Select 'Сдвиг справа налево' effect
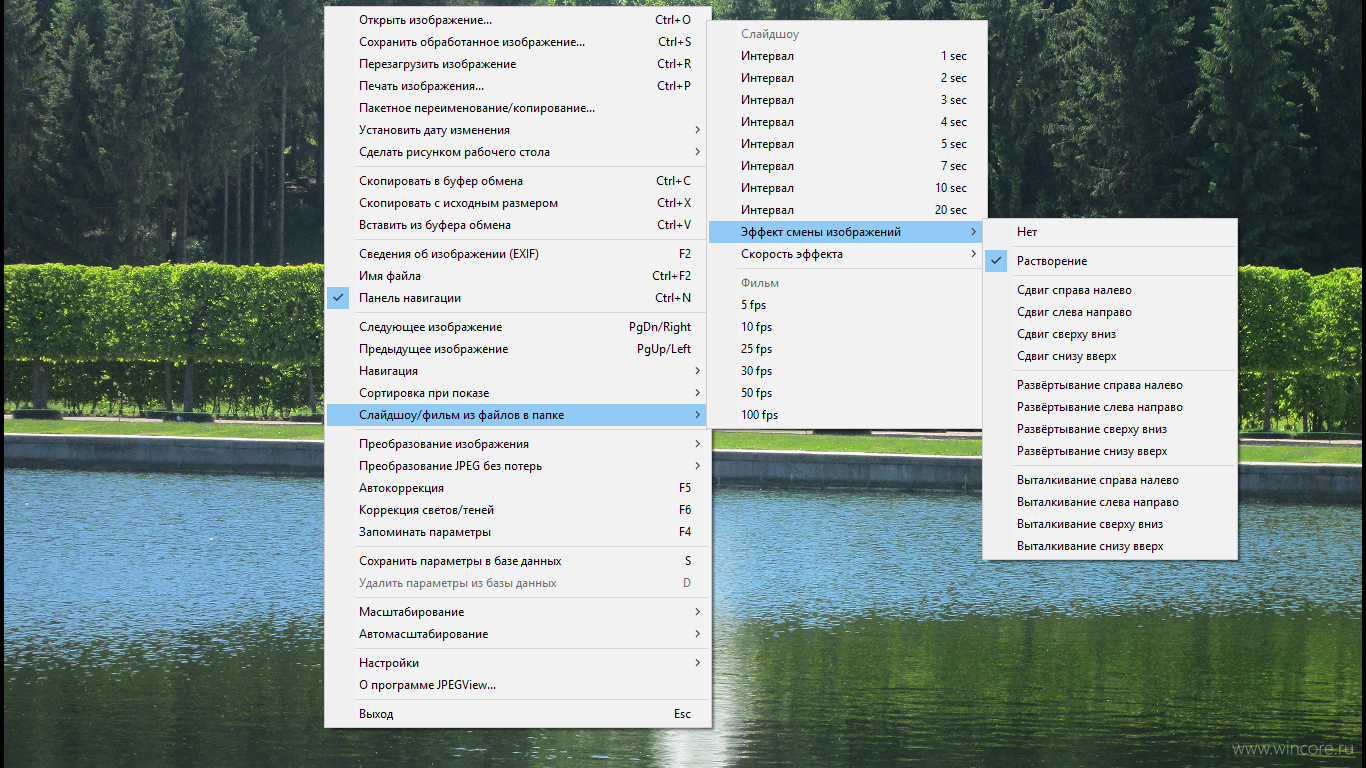The width and height of the screenshot is (1366, 768). [1110, 290]
